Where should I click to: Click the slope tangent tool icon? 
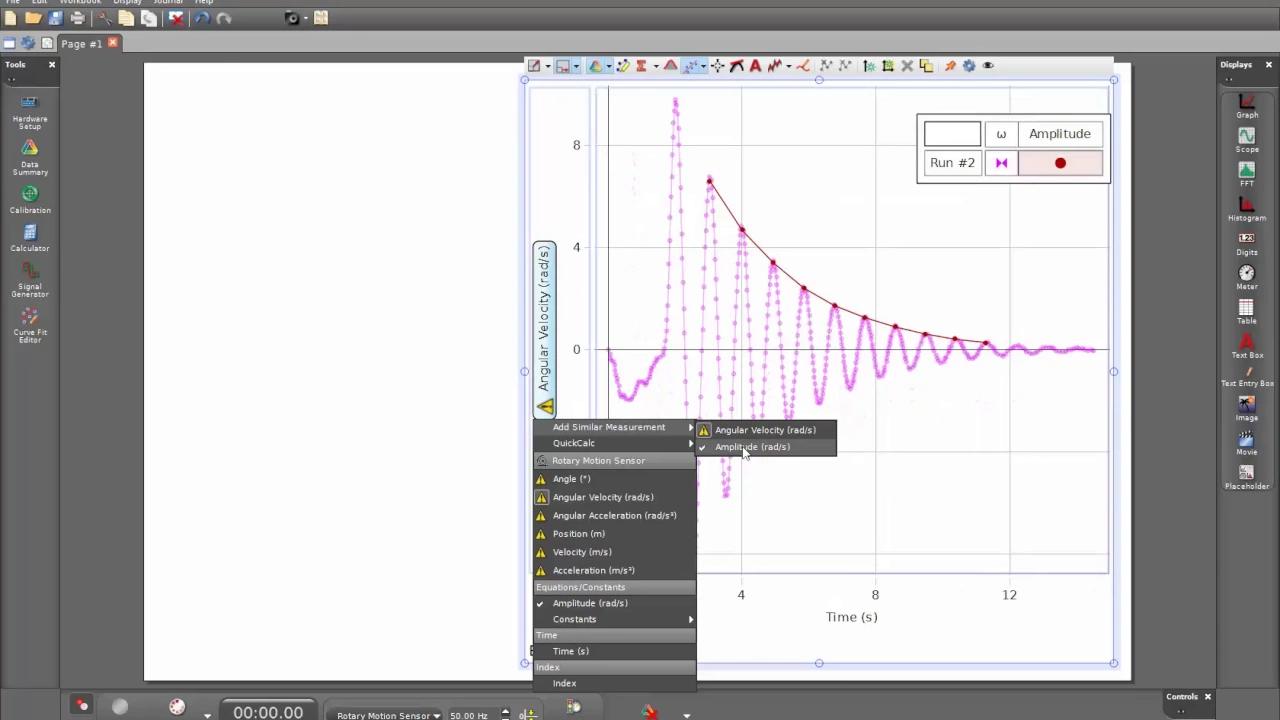point(737,66)
